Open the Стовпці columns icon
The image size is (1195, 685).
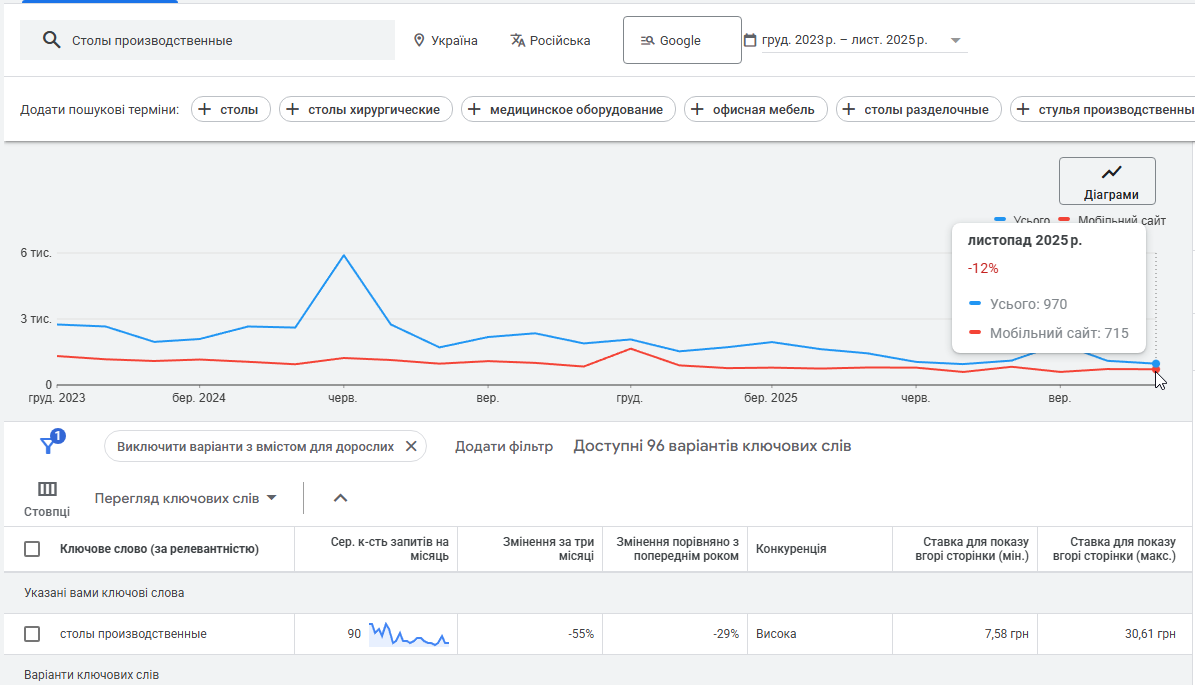(x=47, y=489)
